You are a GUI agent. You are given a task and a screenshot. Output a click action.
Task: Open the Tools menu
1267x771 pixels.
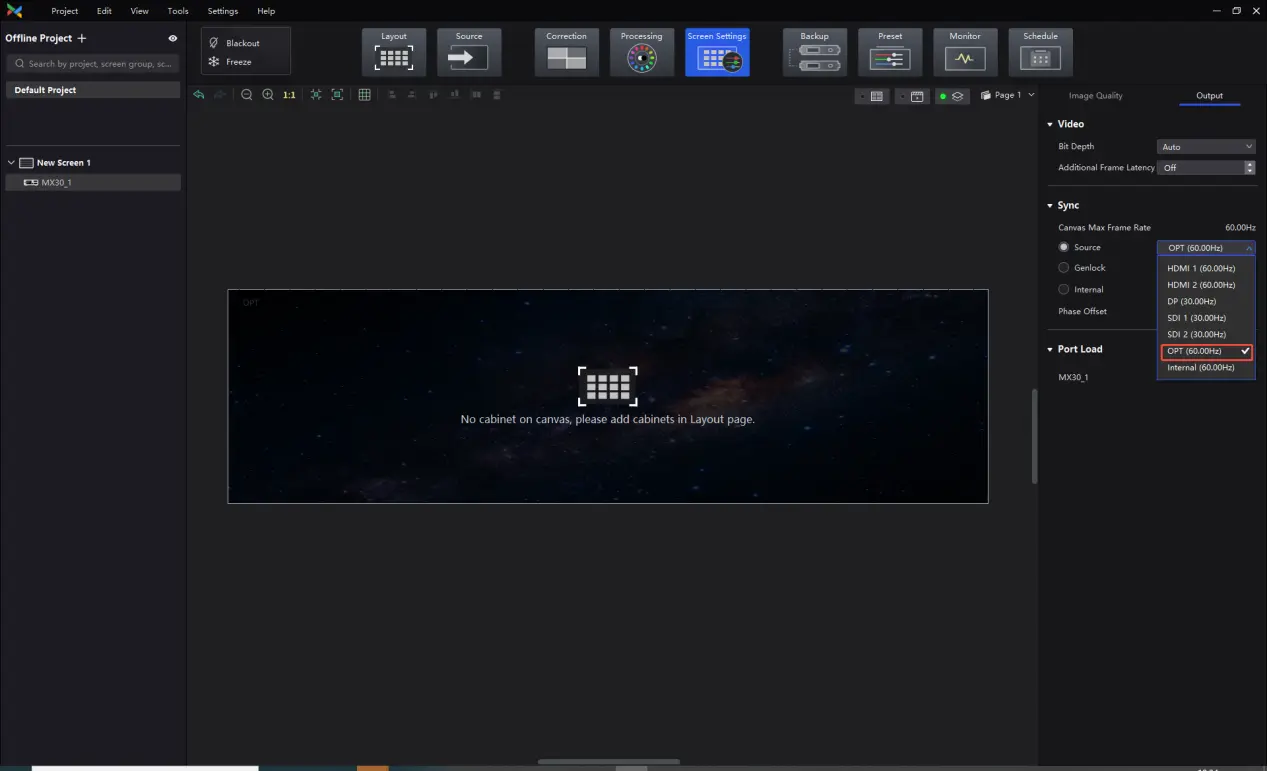(178, 11)
